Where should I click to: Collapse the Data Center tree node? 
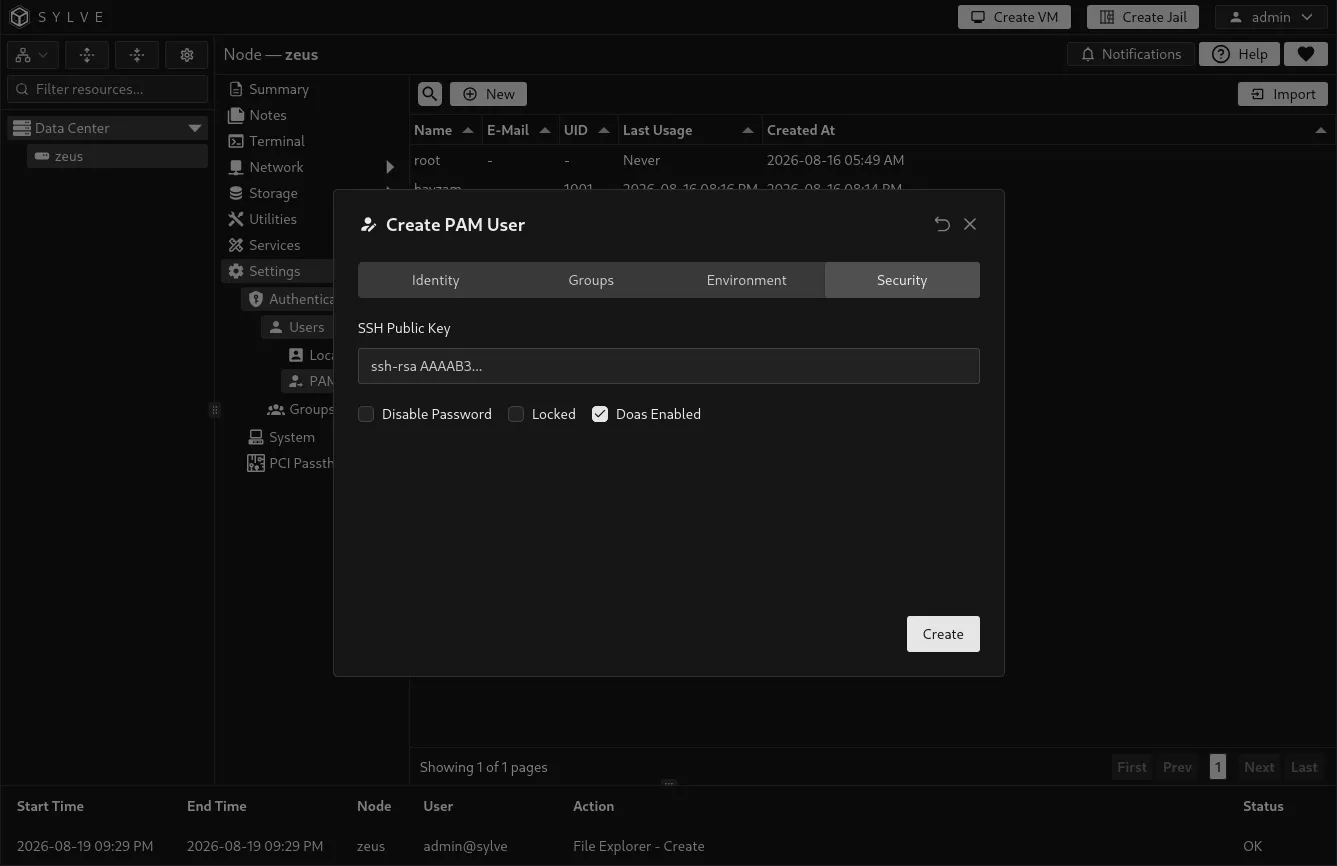[x=195, y=128]
